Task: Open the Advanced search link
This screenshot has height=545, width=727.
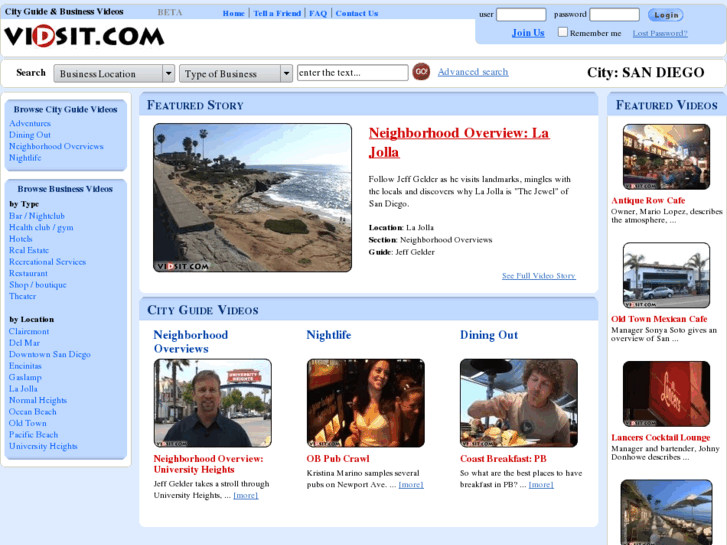Action: coord(473,72)
